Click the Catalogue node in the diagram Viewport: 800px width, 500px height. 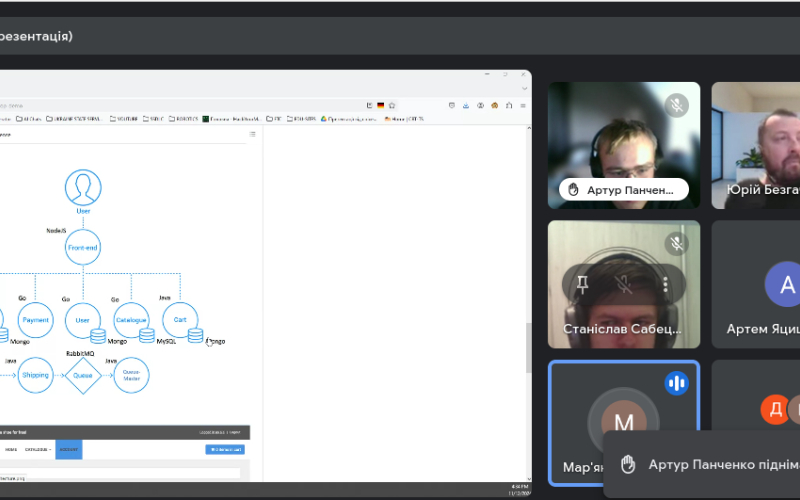click(131, 320)
